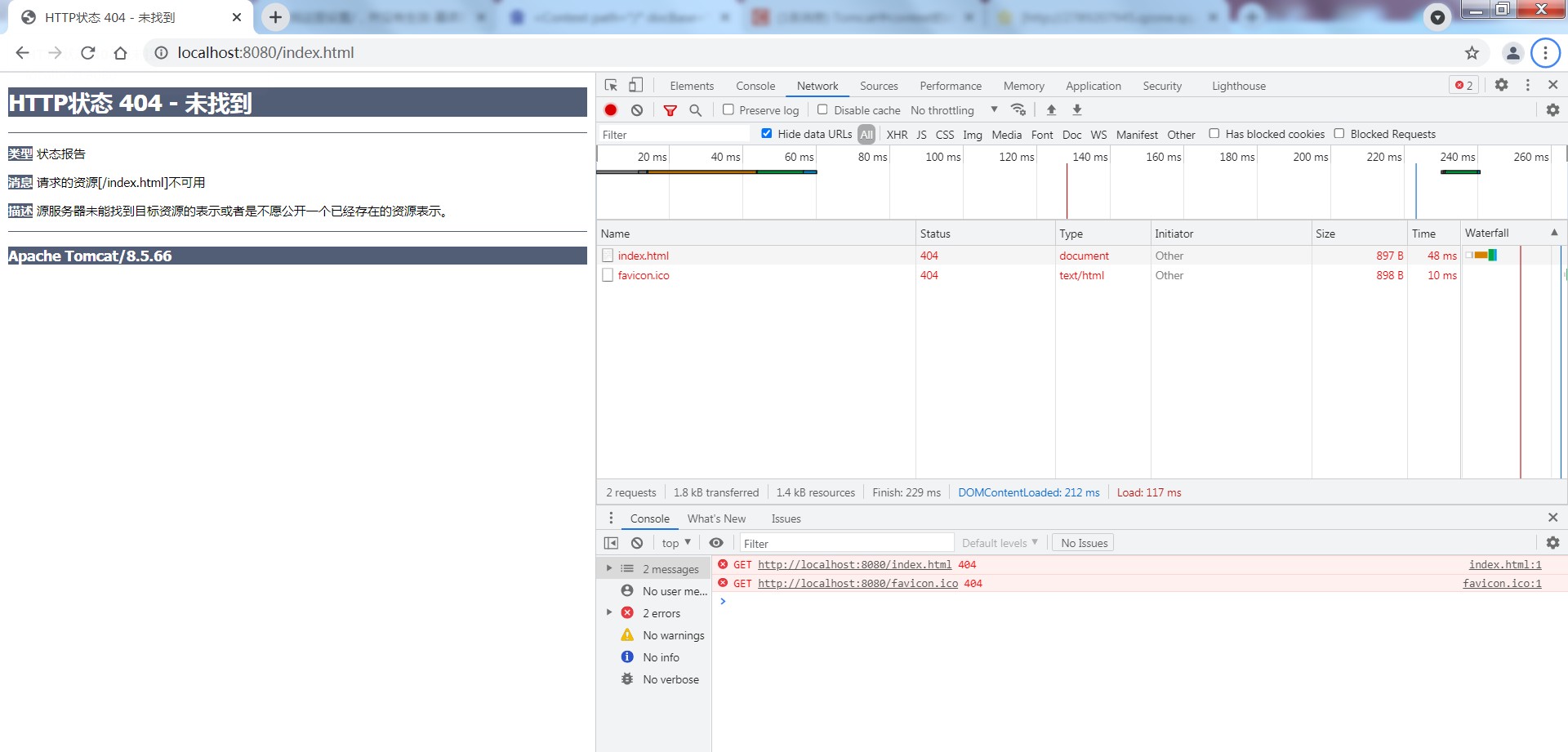The image size is (1568, 752).
Task: Open console drawer three-dot menu
Action: click(x=611, y=518)
